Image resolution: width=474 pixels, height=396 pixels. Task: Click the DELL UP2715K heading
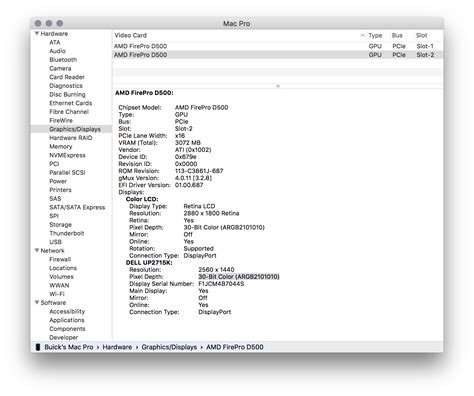[x=149, y=263]
